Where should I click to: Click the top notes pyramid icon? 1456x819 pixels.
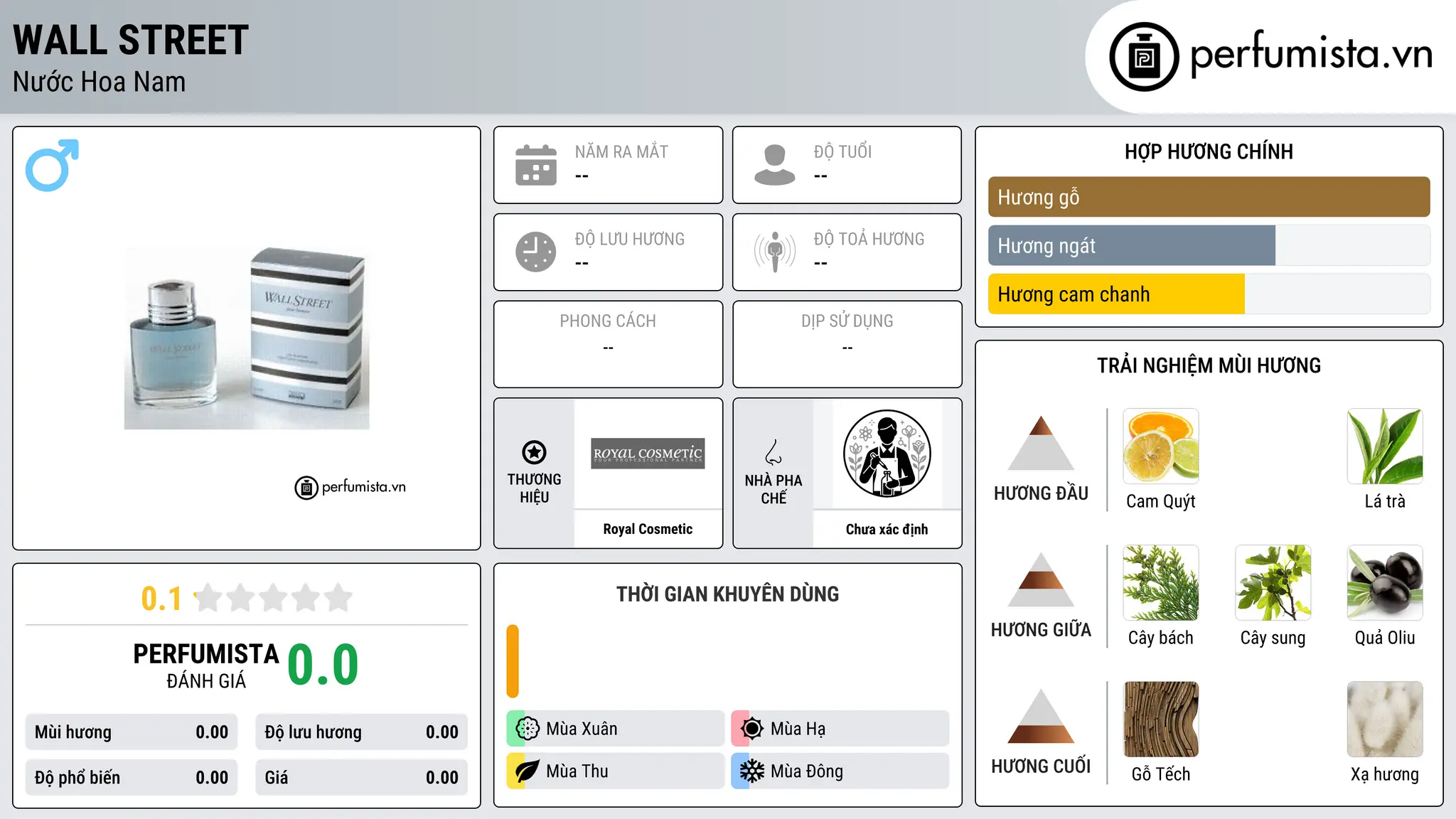1041,443
